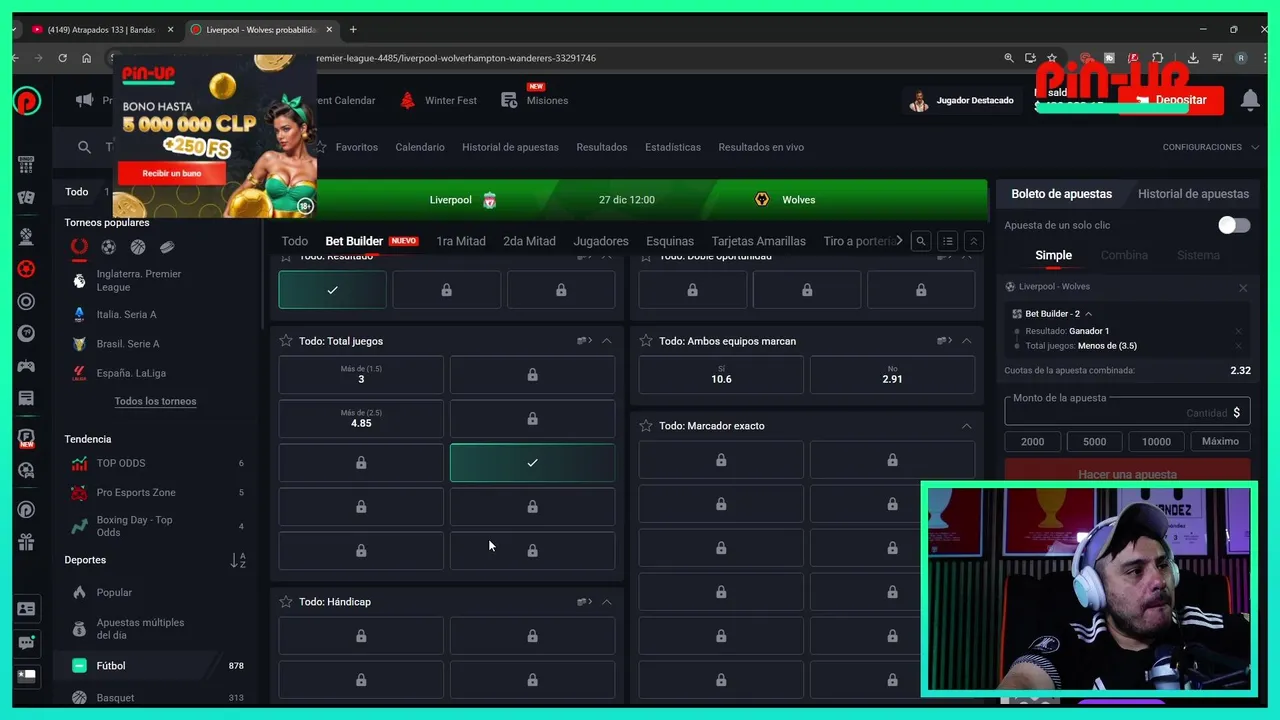The height and width of the screenshot is (720, 1280).
Task: Click the sidebar search magnifier icon
Action: point(84,147)
